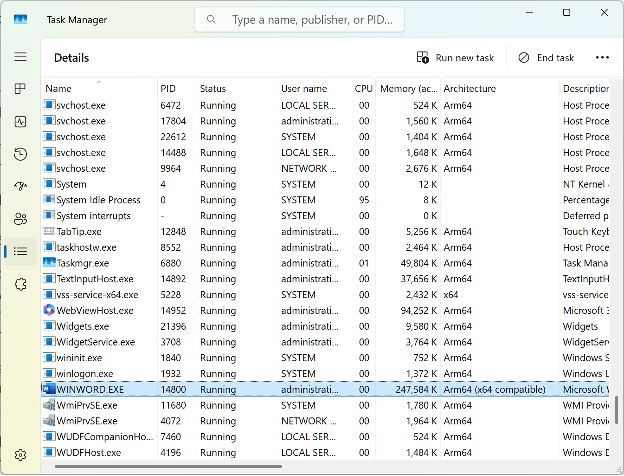Open App history from the sidebar
Screen dimensions: 624x476
20,154
